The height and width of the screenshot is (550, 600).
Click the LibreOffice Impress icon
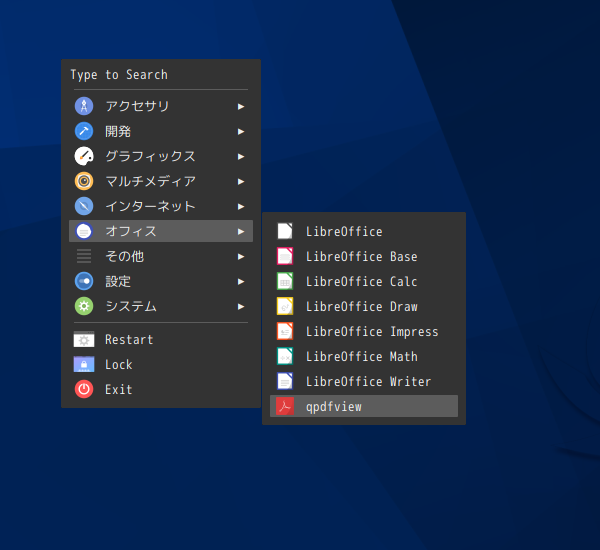pyautogui.click(x=285, y=331)
